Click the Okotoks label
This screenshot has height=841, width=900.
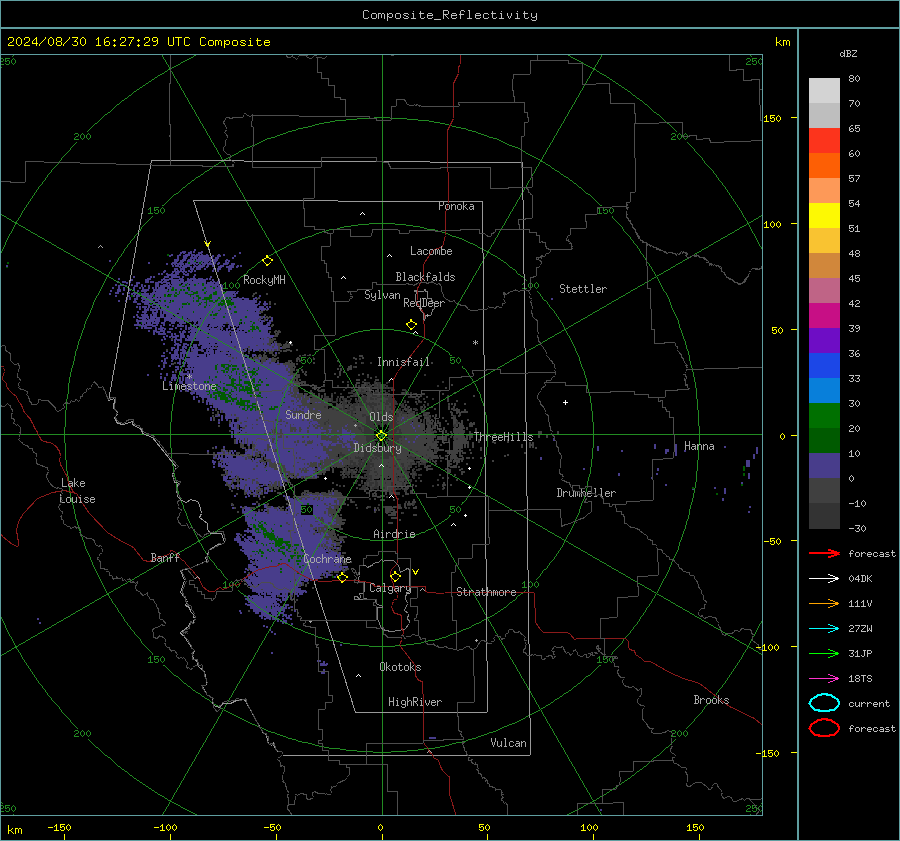click(400, 667)
